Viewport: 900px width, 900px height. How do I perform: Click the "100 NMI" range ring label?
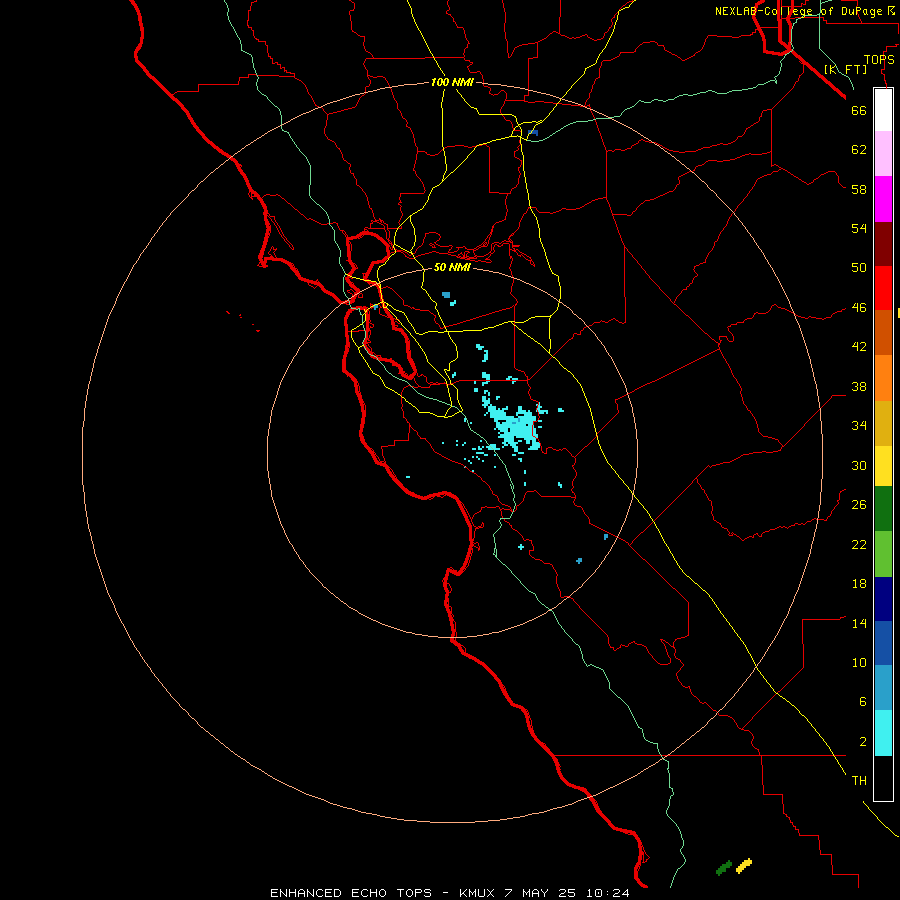click(452, 82)
